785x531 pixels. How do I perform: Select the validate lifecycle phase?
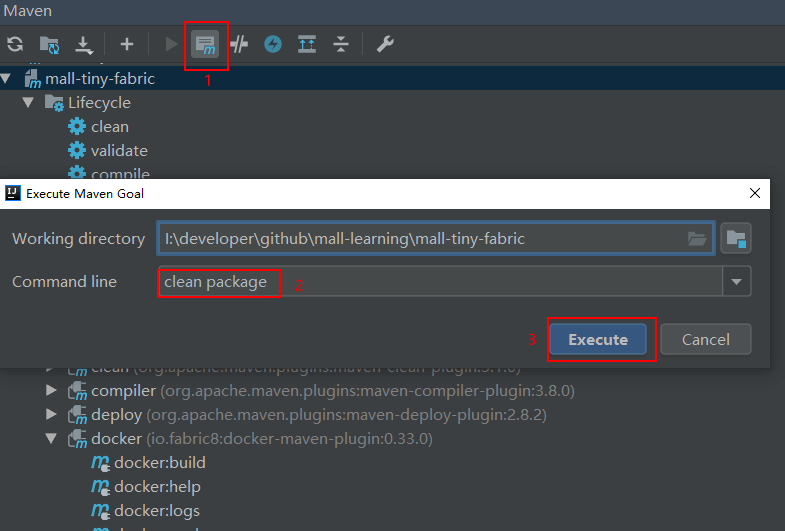click(x=119, y=150)
